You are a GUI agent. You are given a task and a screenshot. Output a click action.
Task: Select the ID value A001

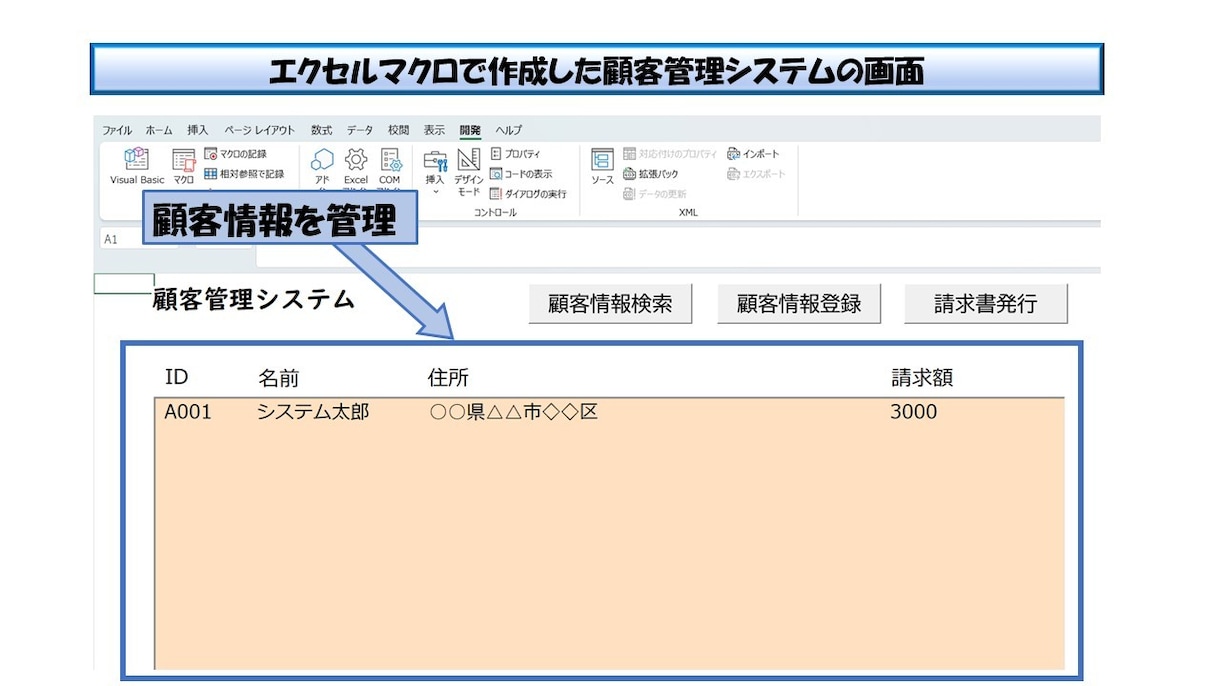pos(188,412)
